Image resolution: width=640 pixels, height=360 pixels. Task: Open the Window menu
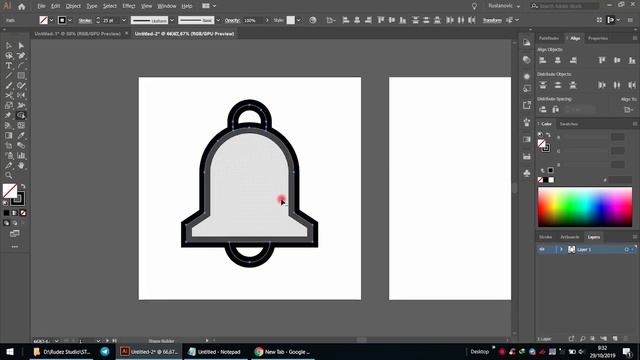point(167,6)
